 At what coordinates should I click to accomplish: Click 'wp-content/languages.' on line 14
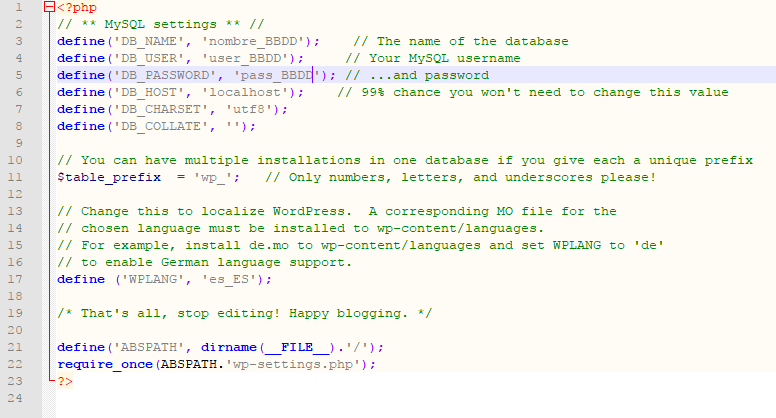point(460,228)
